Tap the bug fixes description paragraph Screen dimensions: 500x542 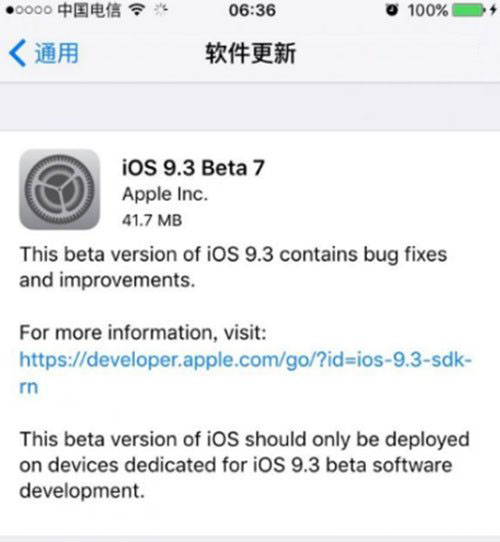coord(233,267)
